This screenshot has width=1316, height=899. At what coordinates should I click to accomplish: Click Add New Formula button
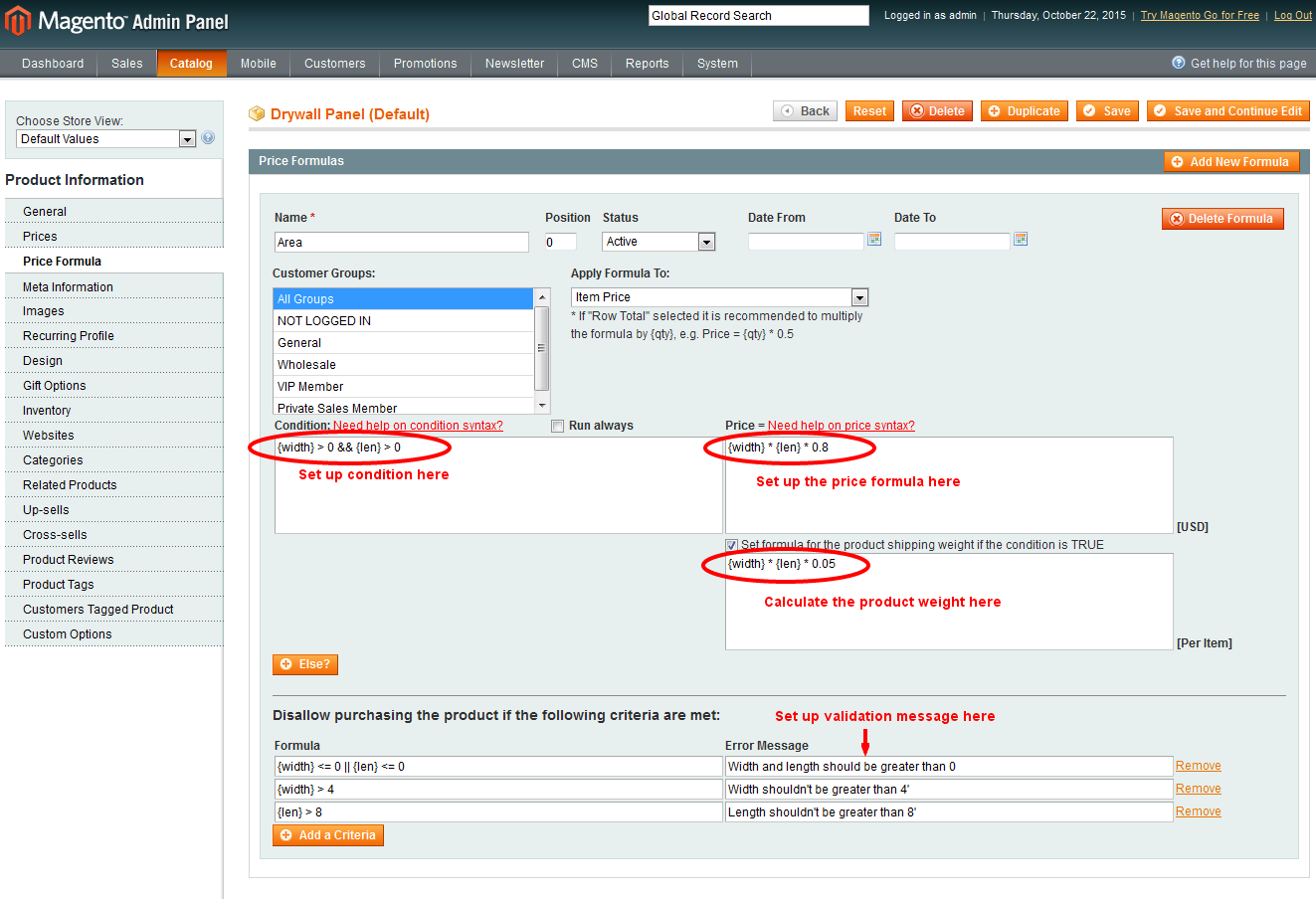tap(1230, 162)
